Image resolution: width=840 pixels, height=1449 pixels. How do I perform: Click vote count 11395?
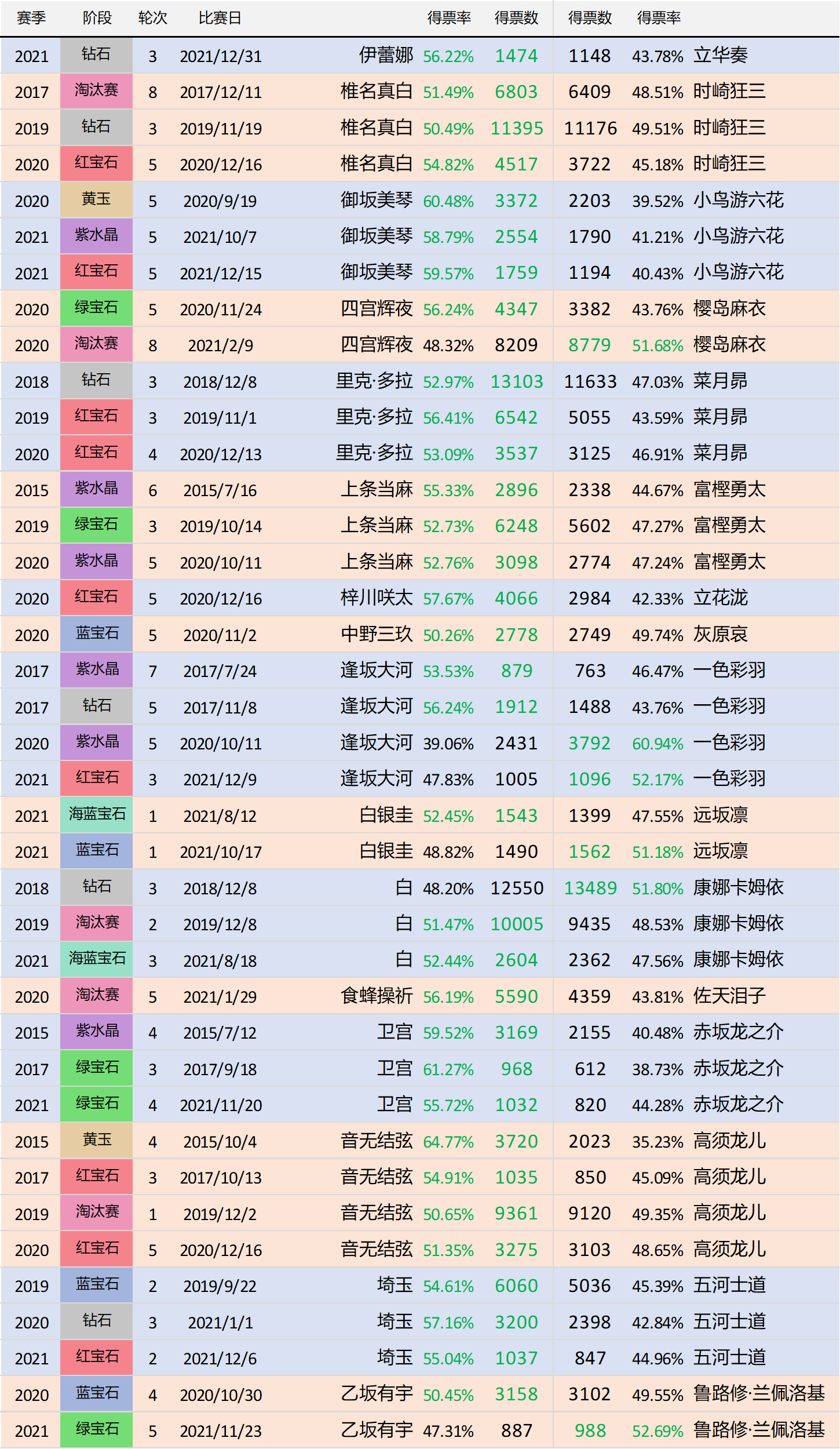pyautogui.click(x=517, y=128)
